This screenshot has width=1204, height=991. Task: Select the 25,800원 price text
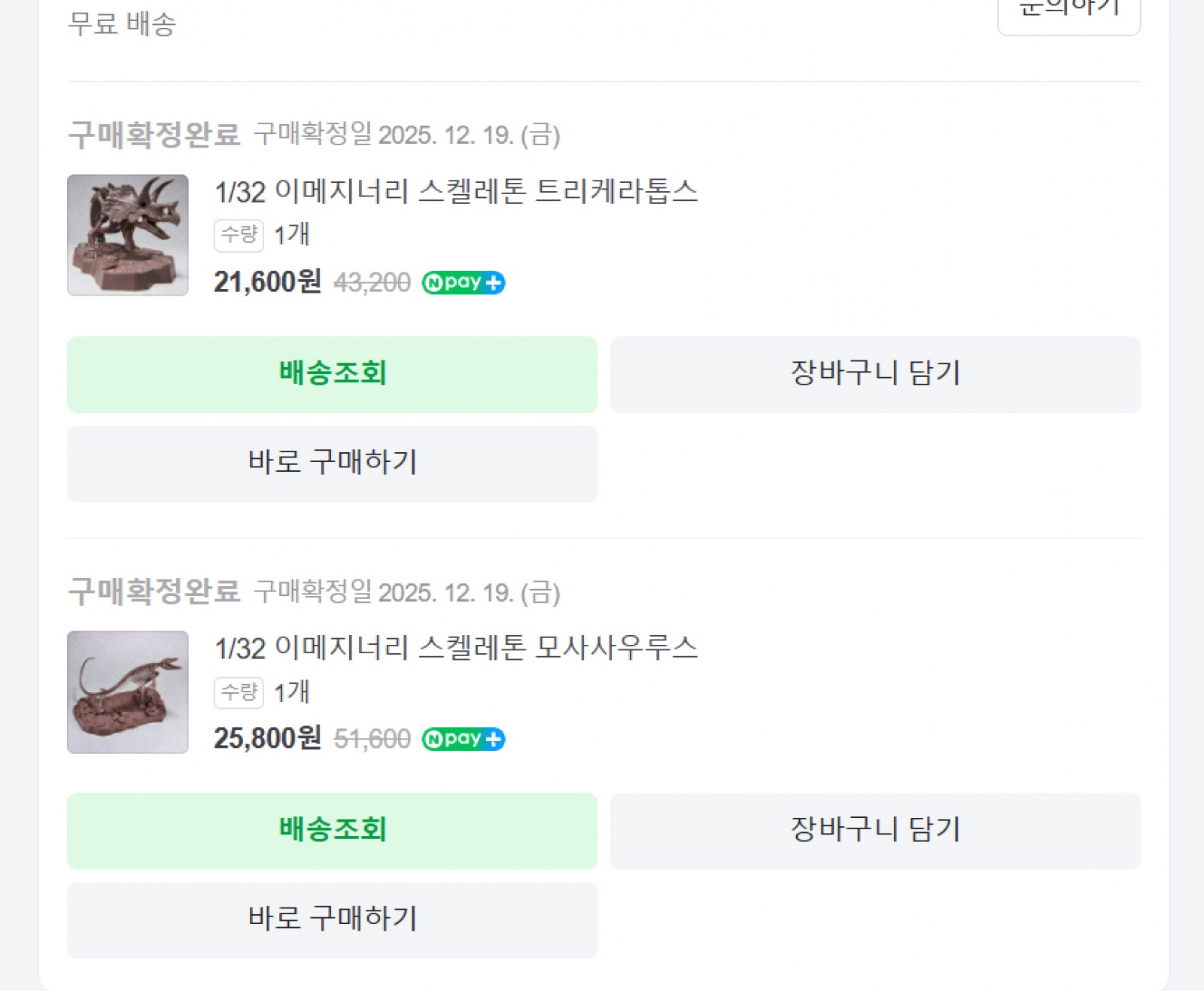click(x=267, y=738)
